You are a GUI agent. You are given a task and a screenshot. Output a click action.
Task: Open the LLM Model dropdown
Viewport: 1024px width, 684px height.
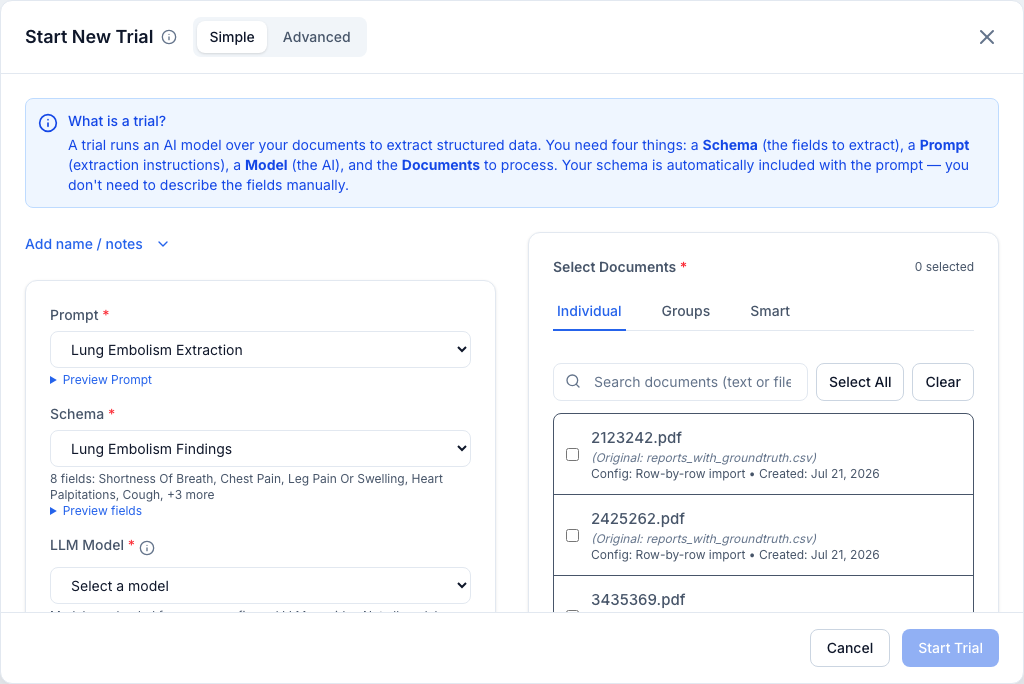point(261,586)
